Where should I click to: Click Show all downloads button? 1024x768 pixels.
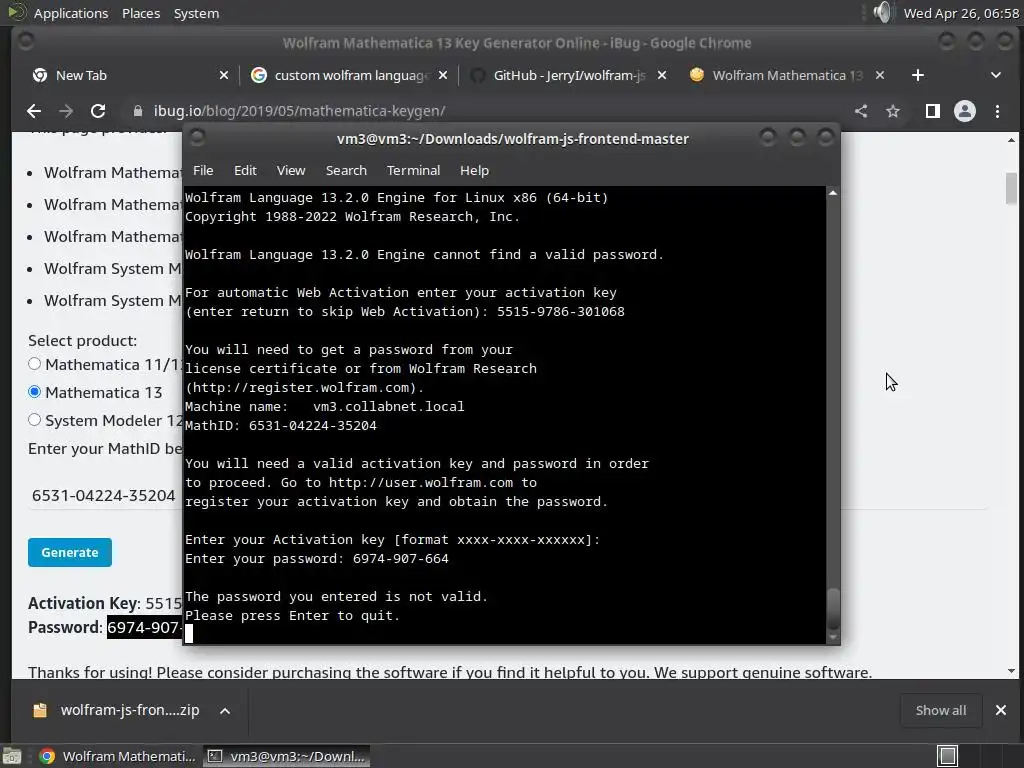(940, 710)
